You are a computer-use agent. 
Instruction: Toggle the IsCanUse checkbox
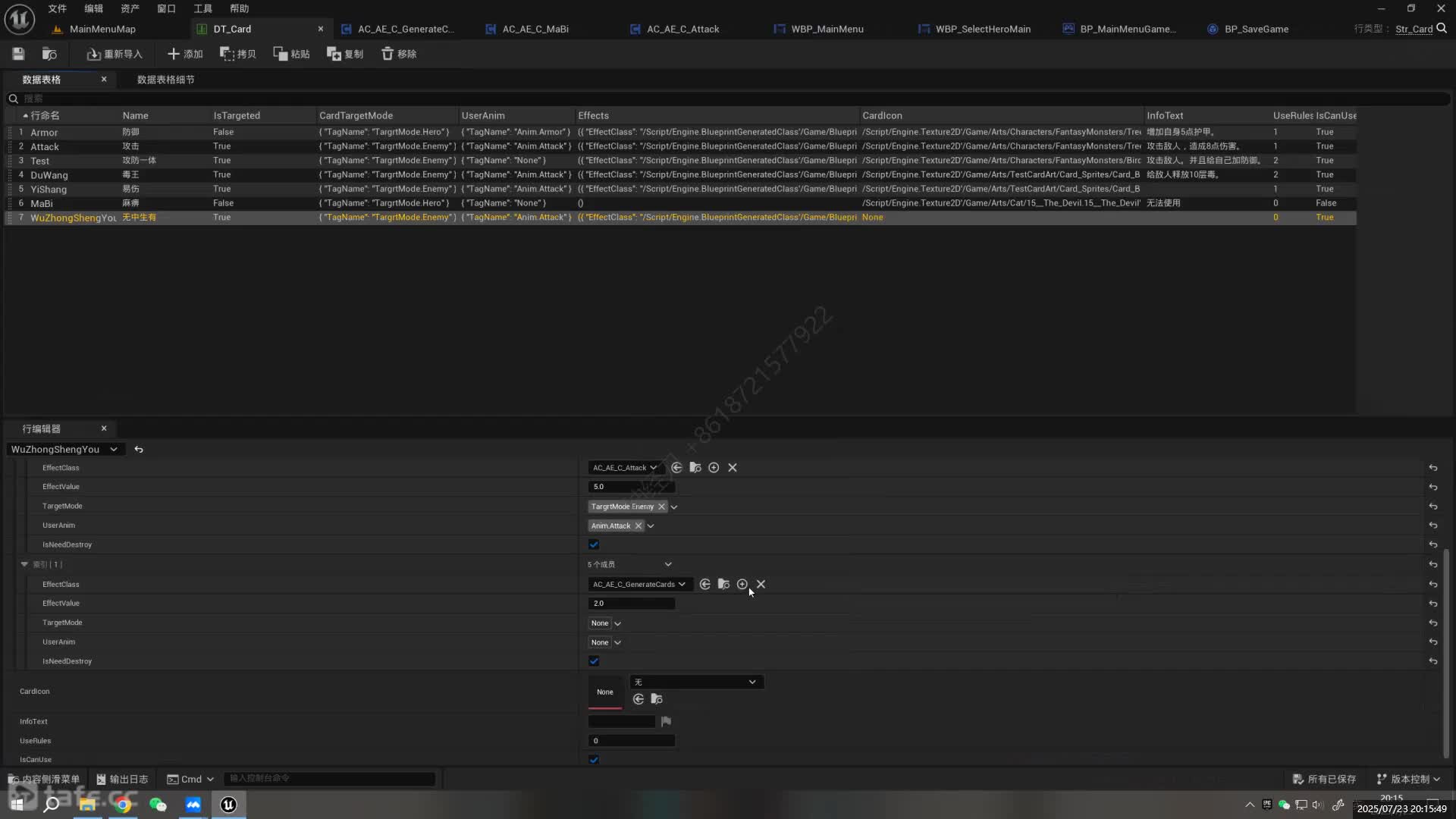coord(594,759)
